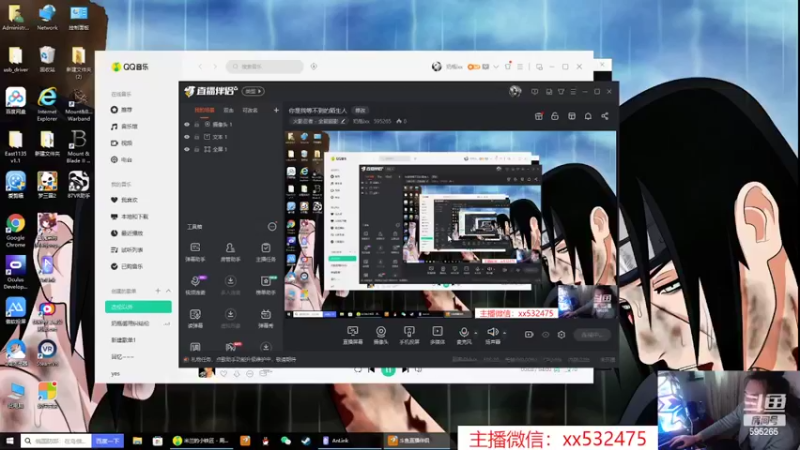Click the unlock padlock icon in header
Image resolution: width=800 pixels, height=450 pixels.
(x=555, y=116)
